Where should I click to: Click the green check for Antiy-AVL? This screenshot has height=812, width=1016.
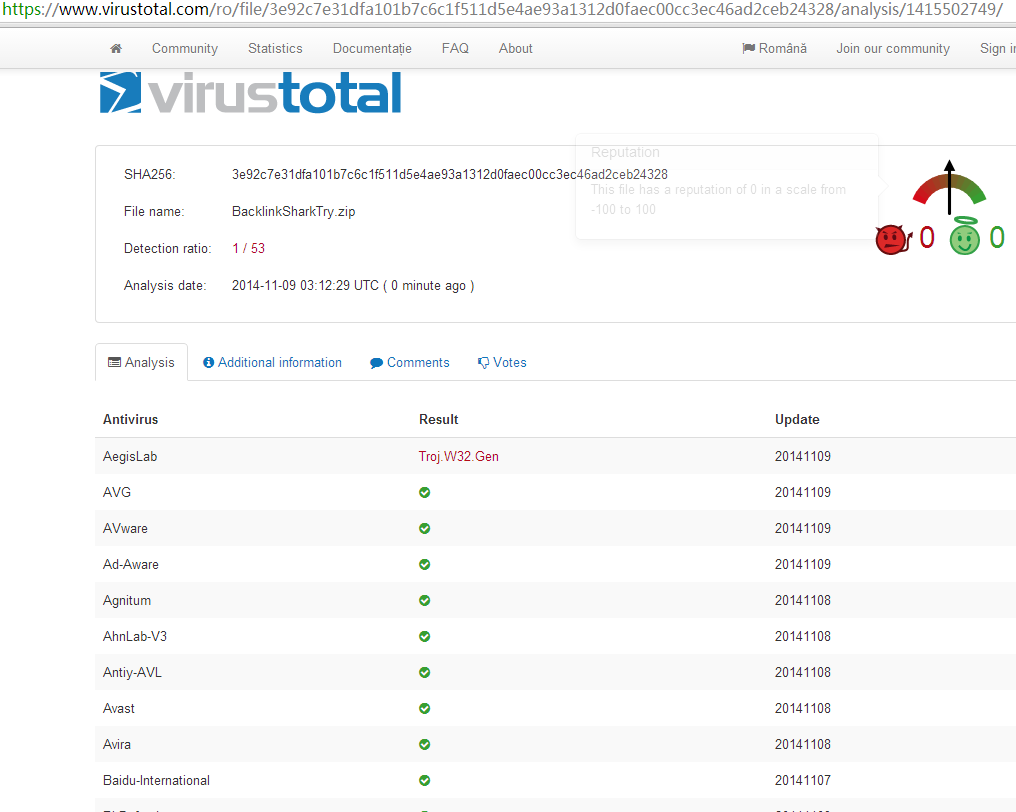424,672
